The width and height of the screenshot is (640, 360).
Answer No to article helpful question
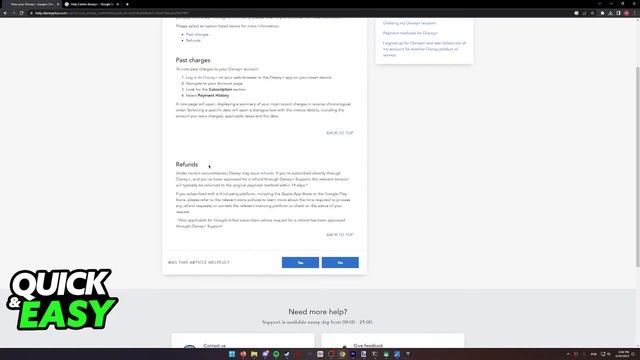tap(340, 262)
